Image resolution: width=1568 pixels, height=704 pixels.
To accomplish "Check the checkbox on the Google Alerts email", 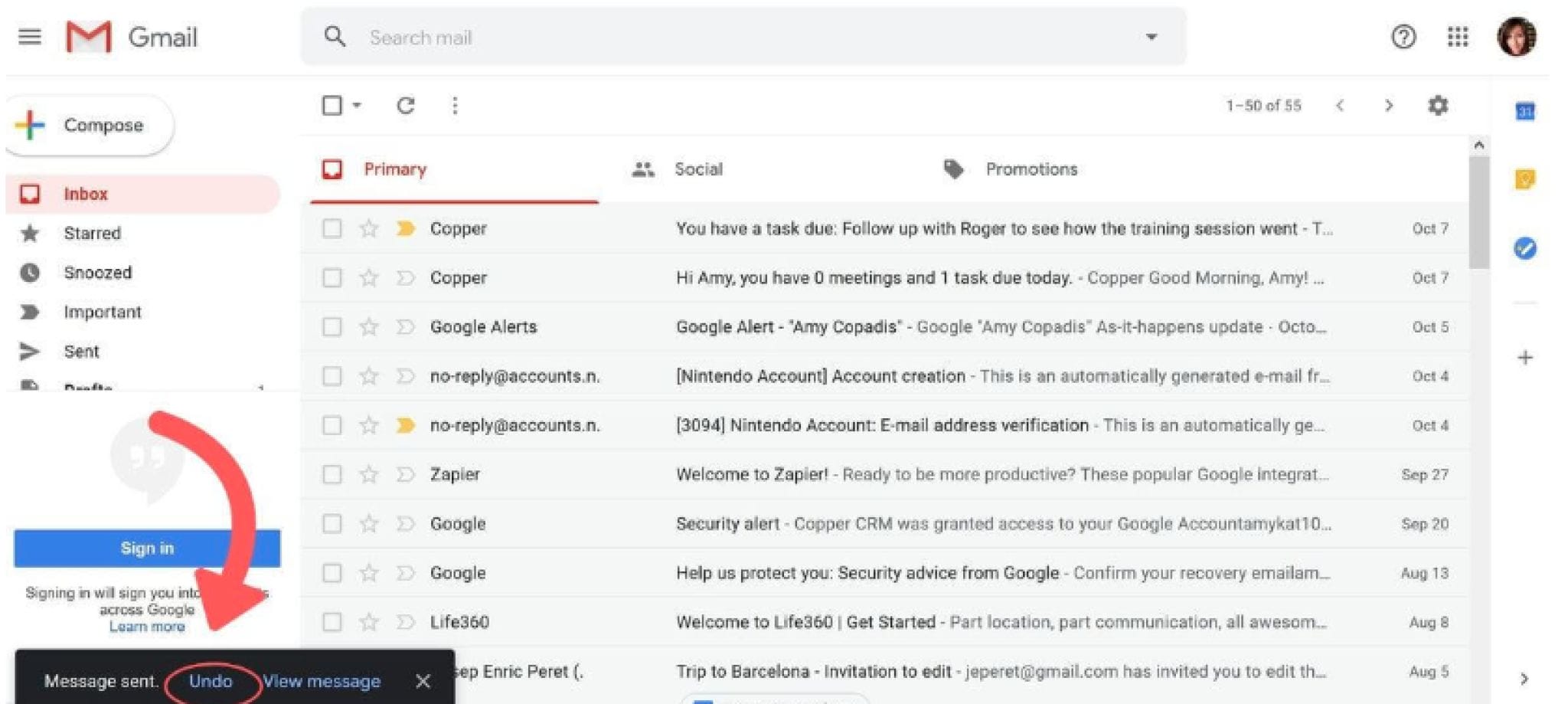I will (x=332, y=326).
